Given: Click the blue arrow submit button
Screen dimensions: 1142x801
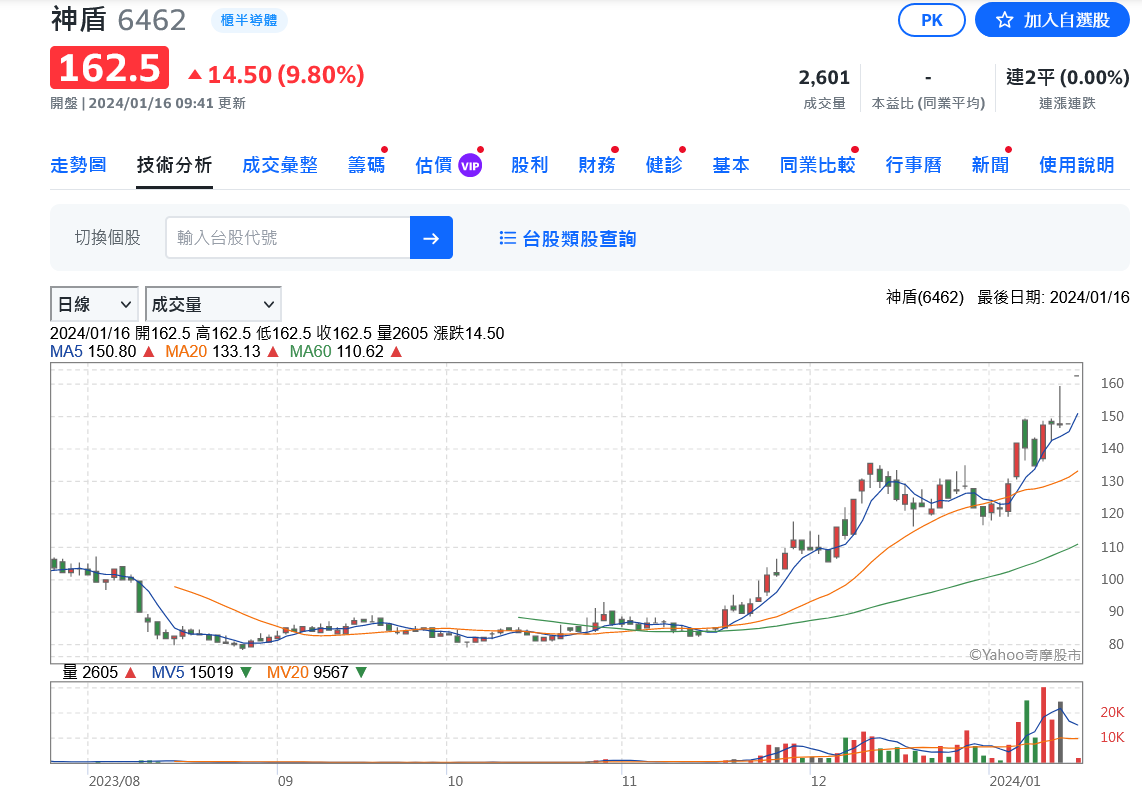Looking at the screenshot, I should [x=431, y=237].
